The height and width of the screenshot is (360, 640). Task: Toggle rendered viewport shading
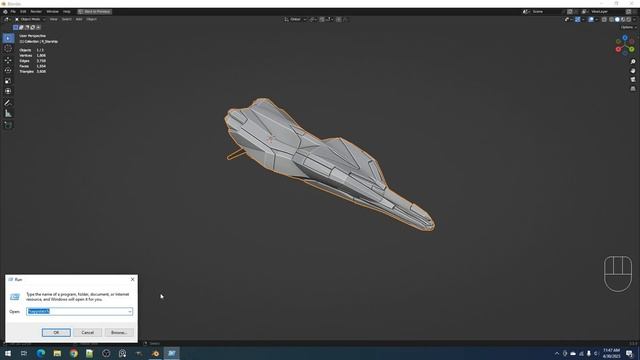(629, 19)
